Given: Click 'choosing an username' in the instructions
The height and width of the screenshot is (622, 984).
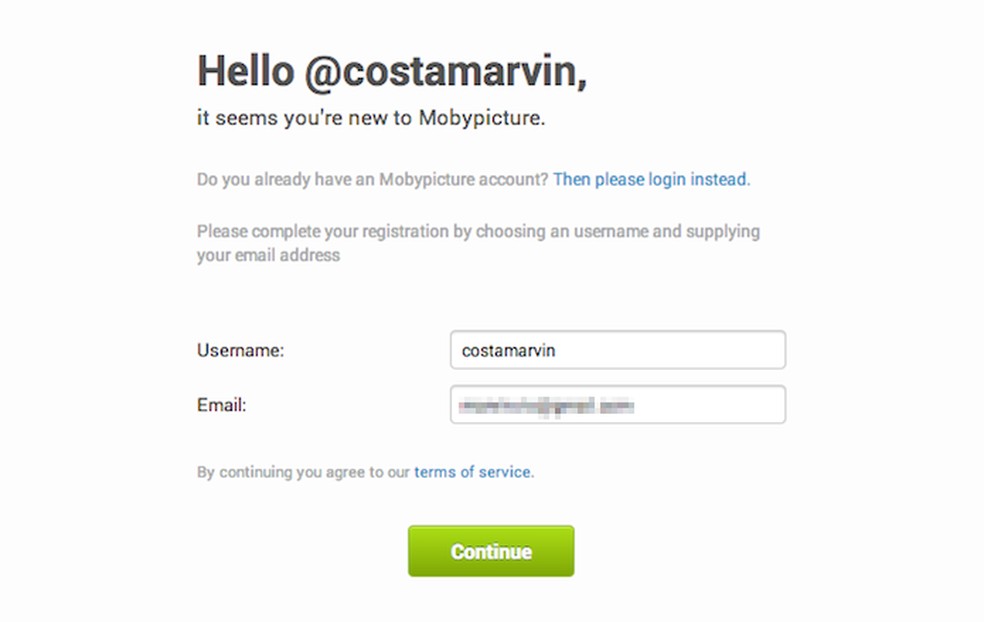Looking at the screenshot, I should (562, 232).
